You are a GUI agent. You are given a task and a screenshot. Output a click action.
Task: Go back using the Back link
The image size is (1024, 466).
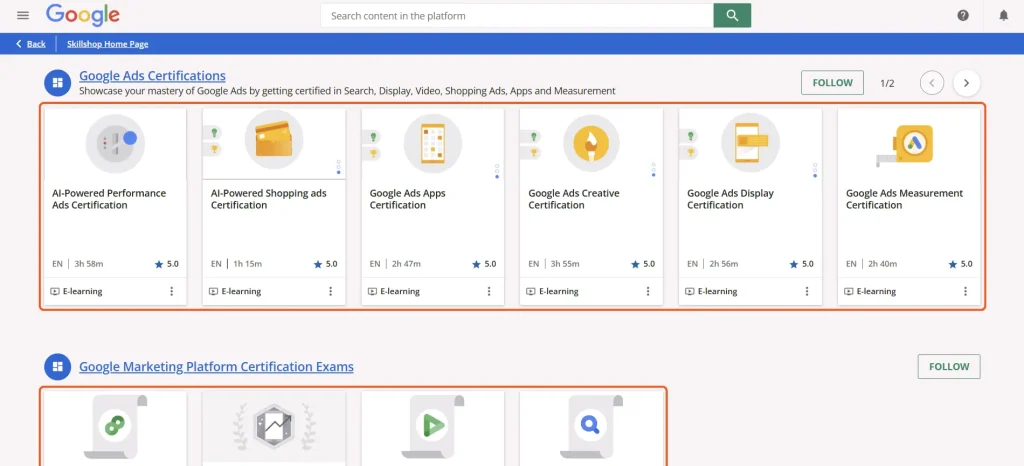pos(31,44)
